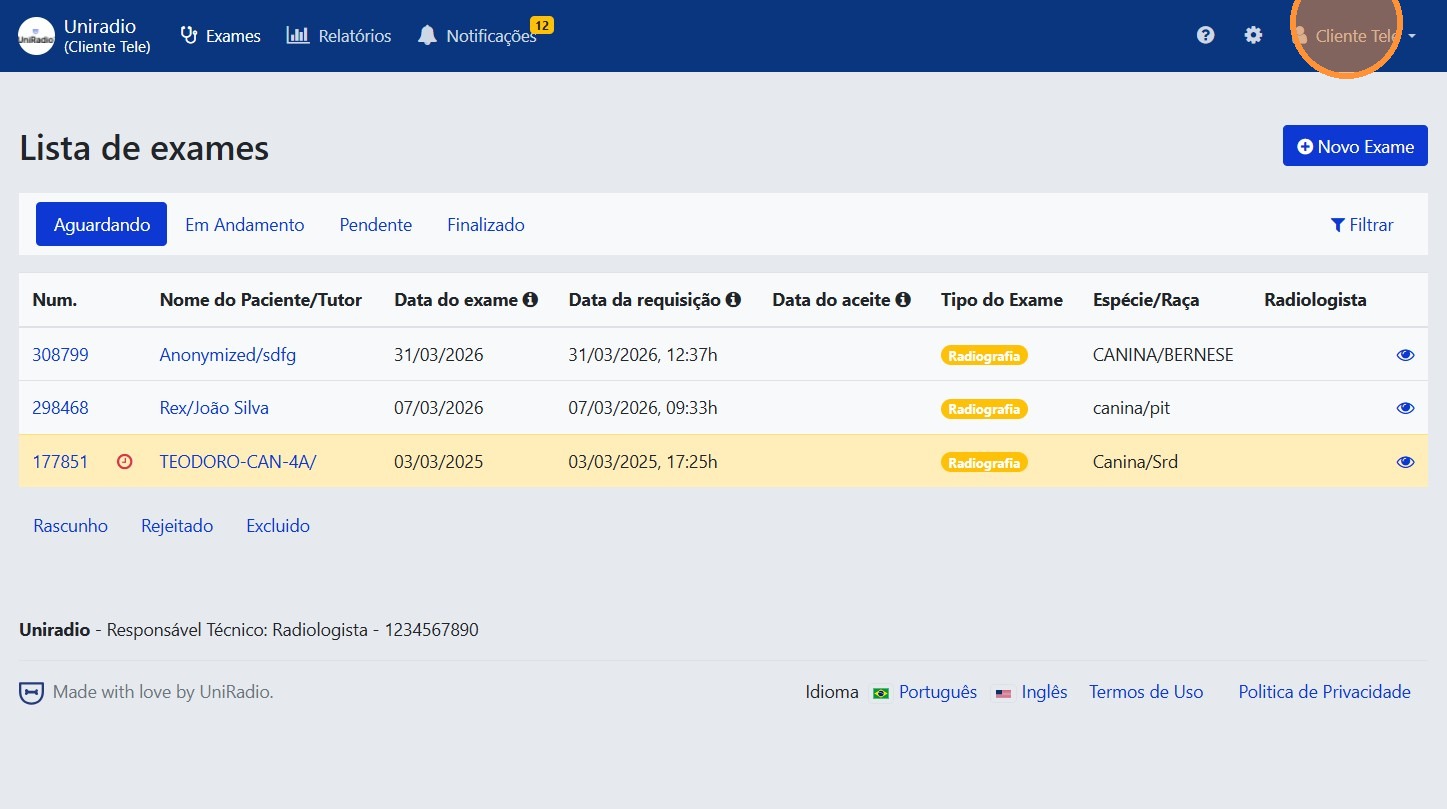Click Radiografia badge in exam 298468 row
Viewport: 1447px width, 809px height.
[x=984, y=409]
